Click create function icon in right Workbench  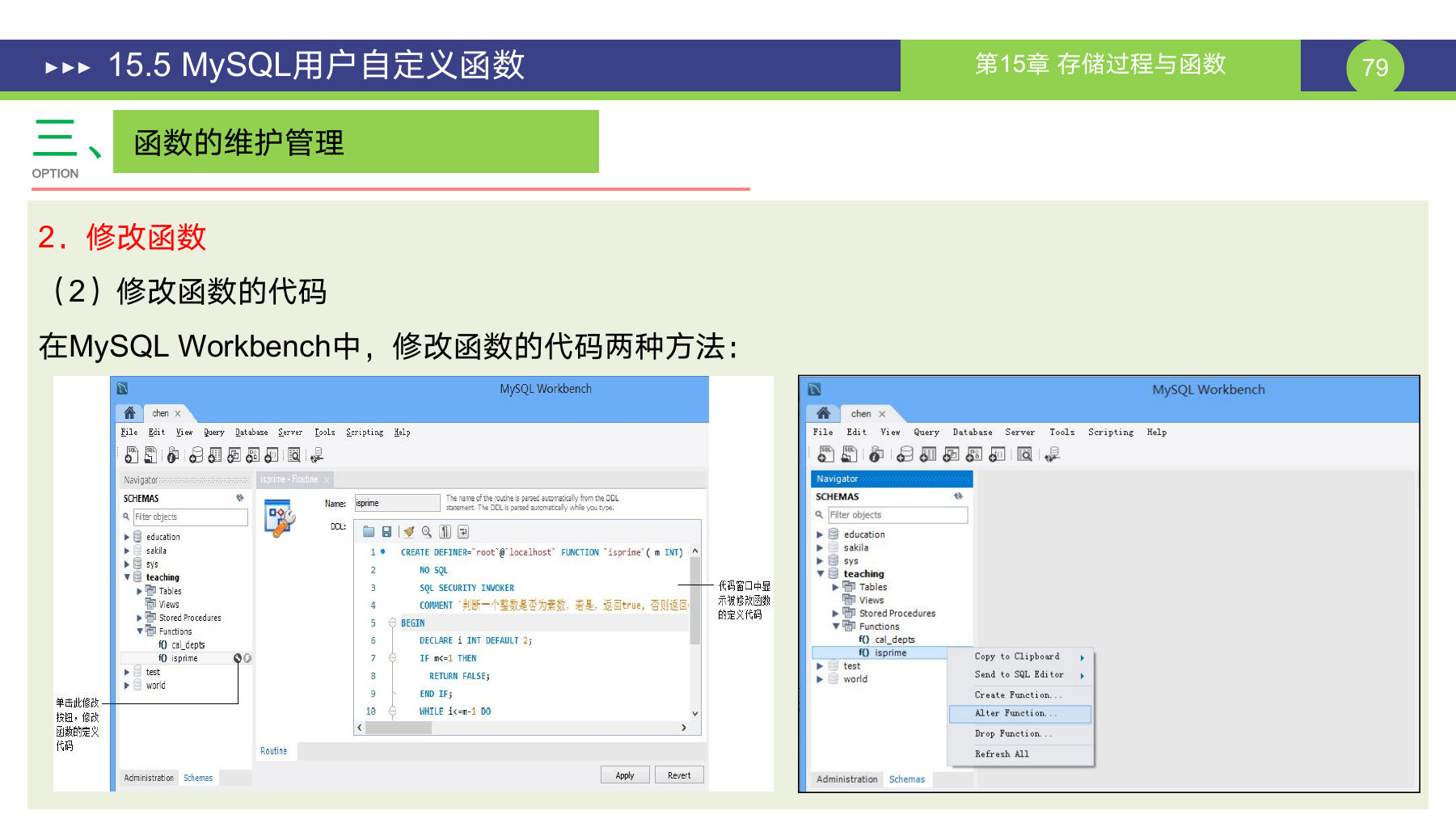(997, 454)
